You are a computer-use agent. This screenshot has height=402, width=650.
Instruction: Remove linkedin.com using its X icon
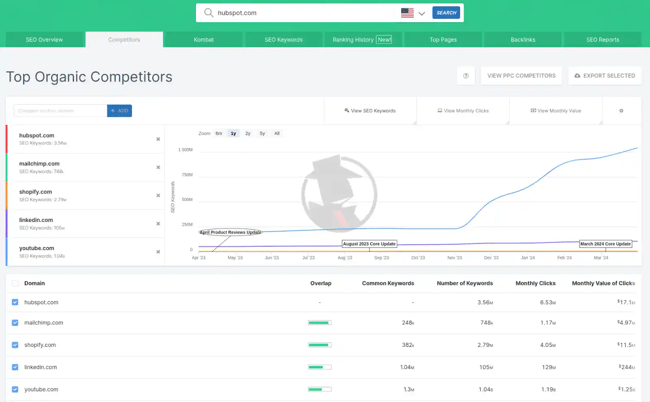pyautogui.click(x=158, y=224)
